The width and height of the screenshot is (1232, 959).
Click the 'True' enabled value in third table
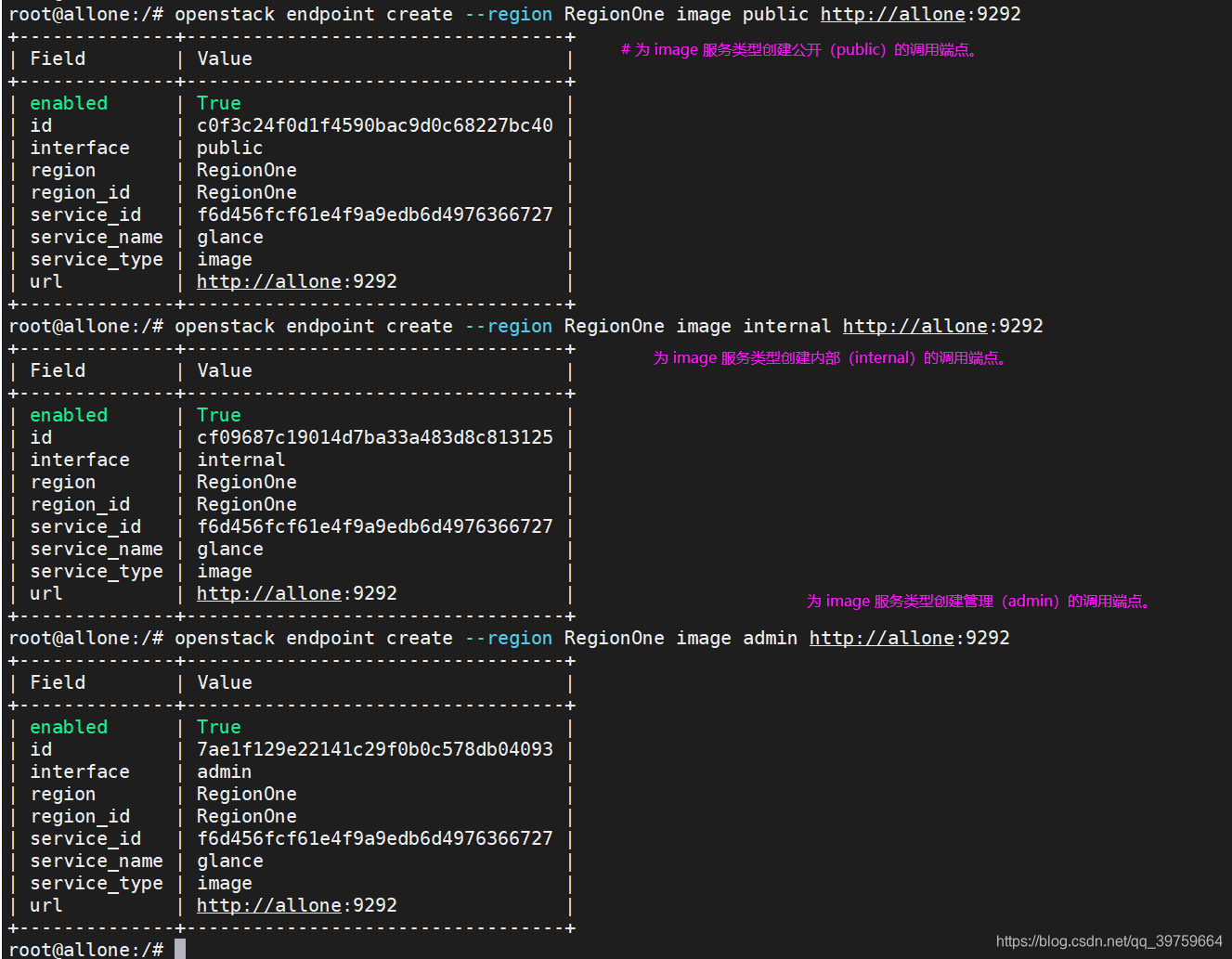[x=219, y=728]
